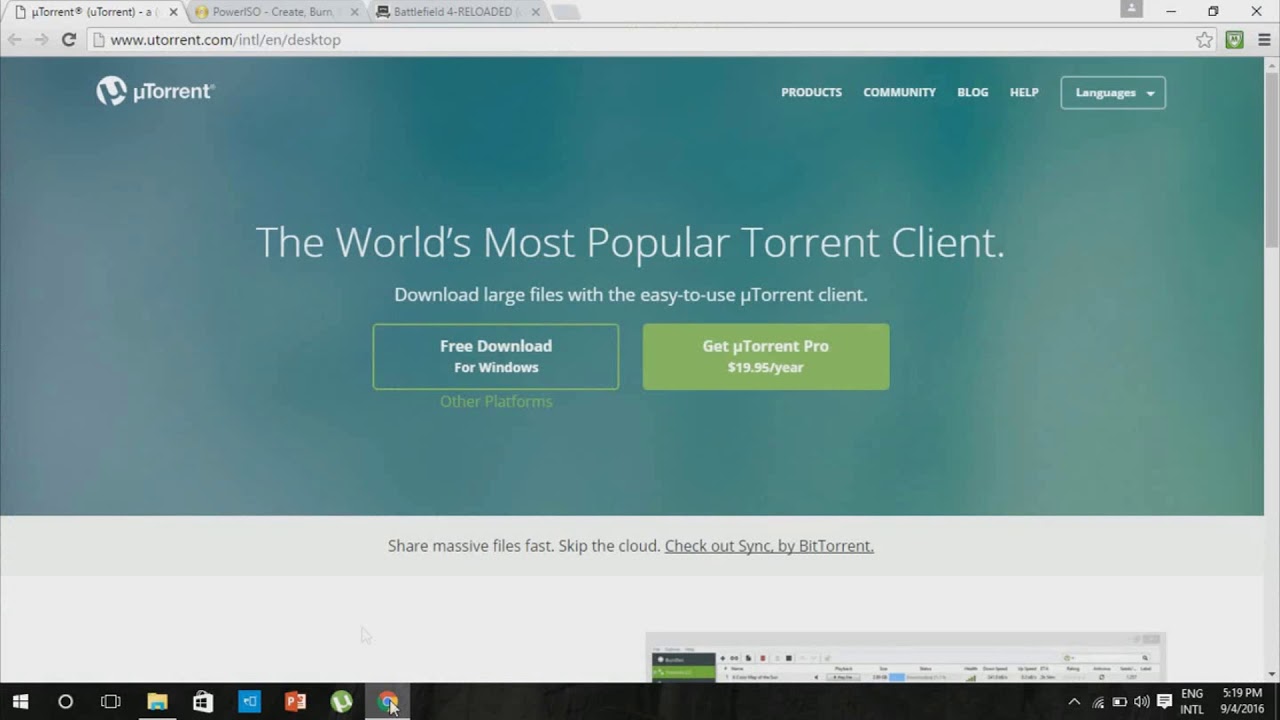This screenshot has width=1280, height=720.
Task: Click Chrome icon on taskbar
Action: pyautogui.click(x=387, y=702)
